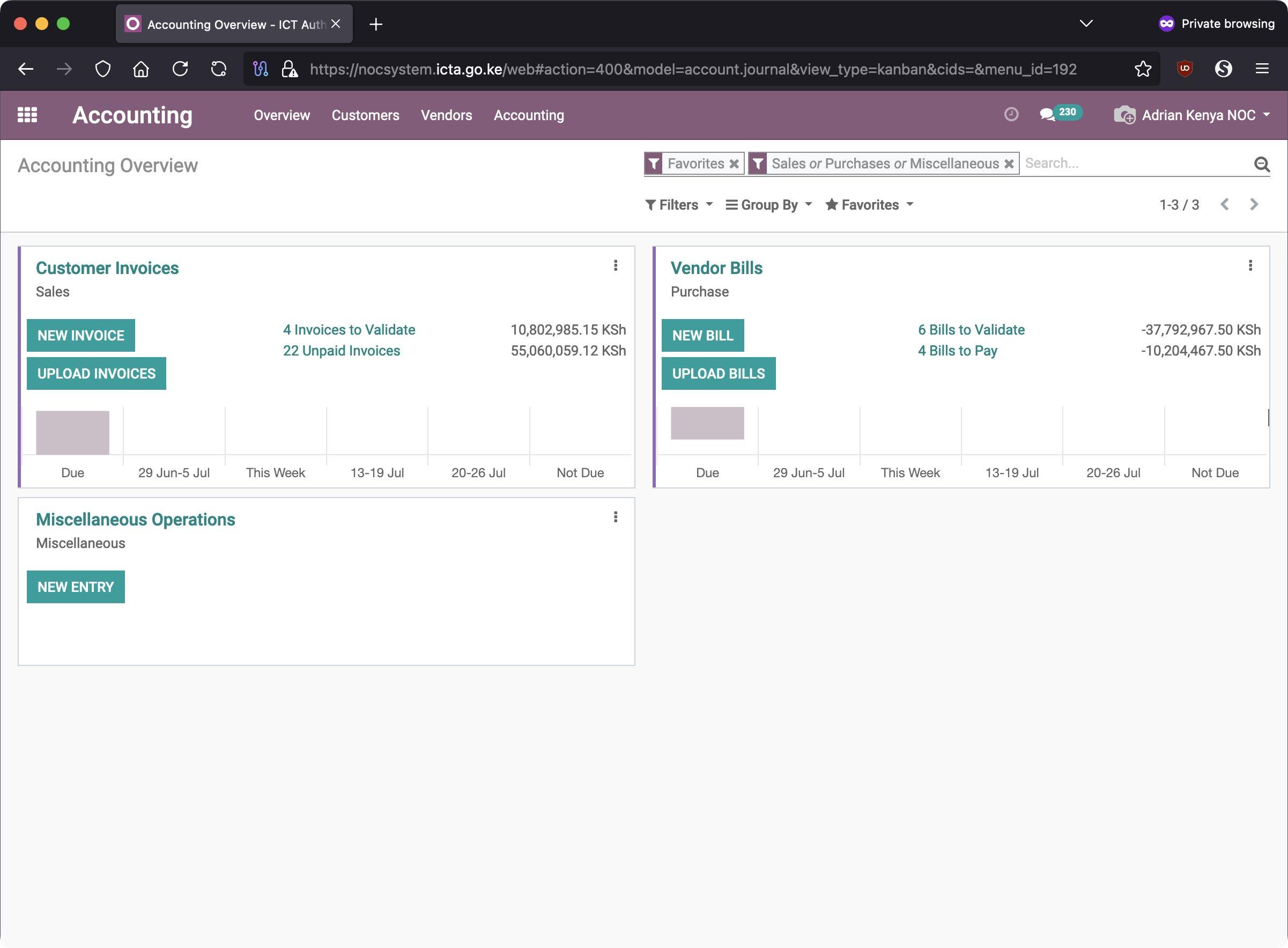
Task: Open the 22 Unpaid Invoices link
Action: (342, 351)
